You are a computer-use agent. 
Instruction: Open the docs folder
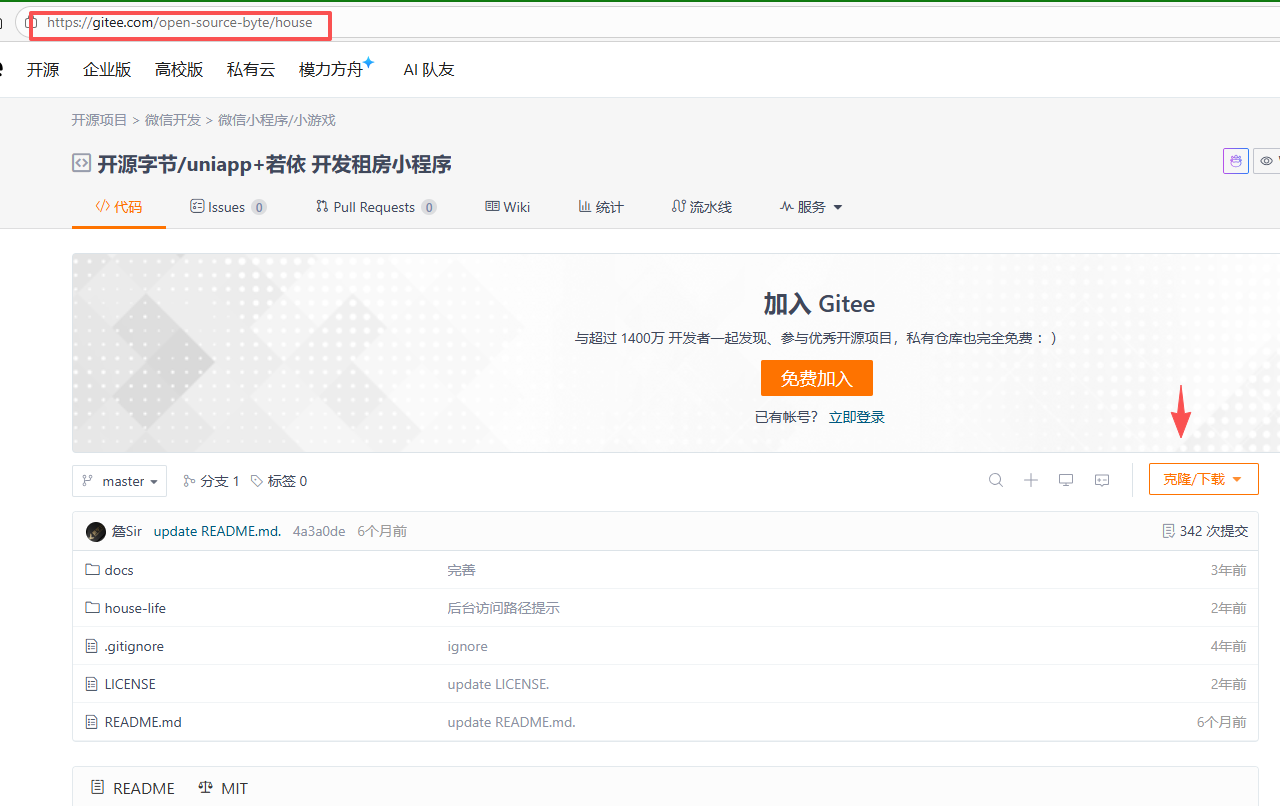[x=119, y=570]
